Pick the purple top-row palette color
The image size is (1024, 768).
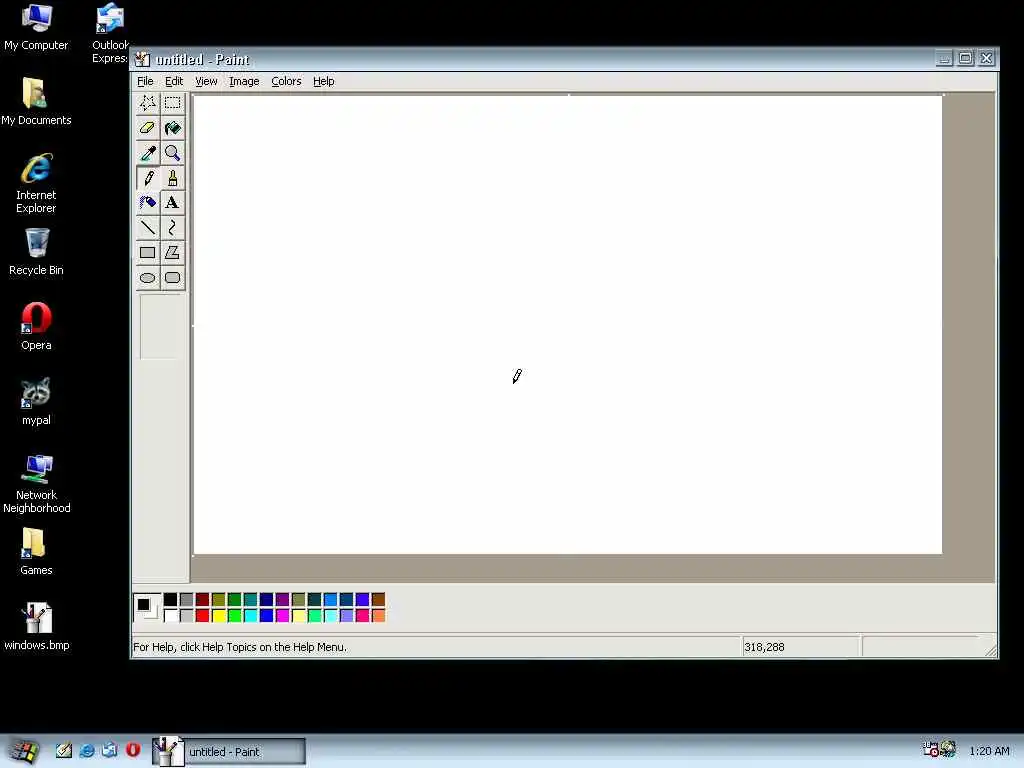(282, 600)
